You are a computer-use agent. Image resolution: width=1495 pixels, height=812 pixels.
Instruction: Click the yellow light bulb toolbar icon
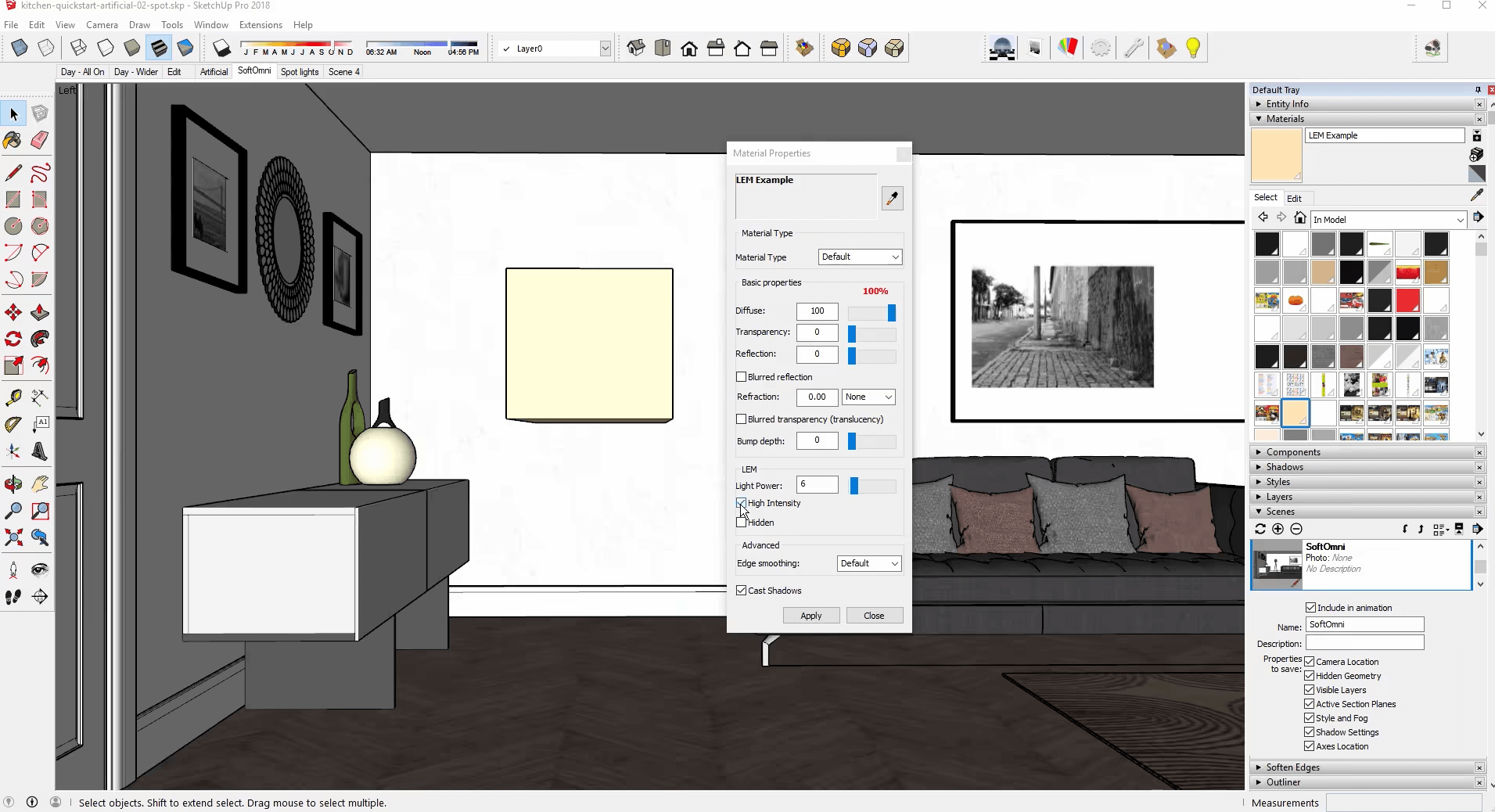[x=1193, y=49]
